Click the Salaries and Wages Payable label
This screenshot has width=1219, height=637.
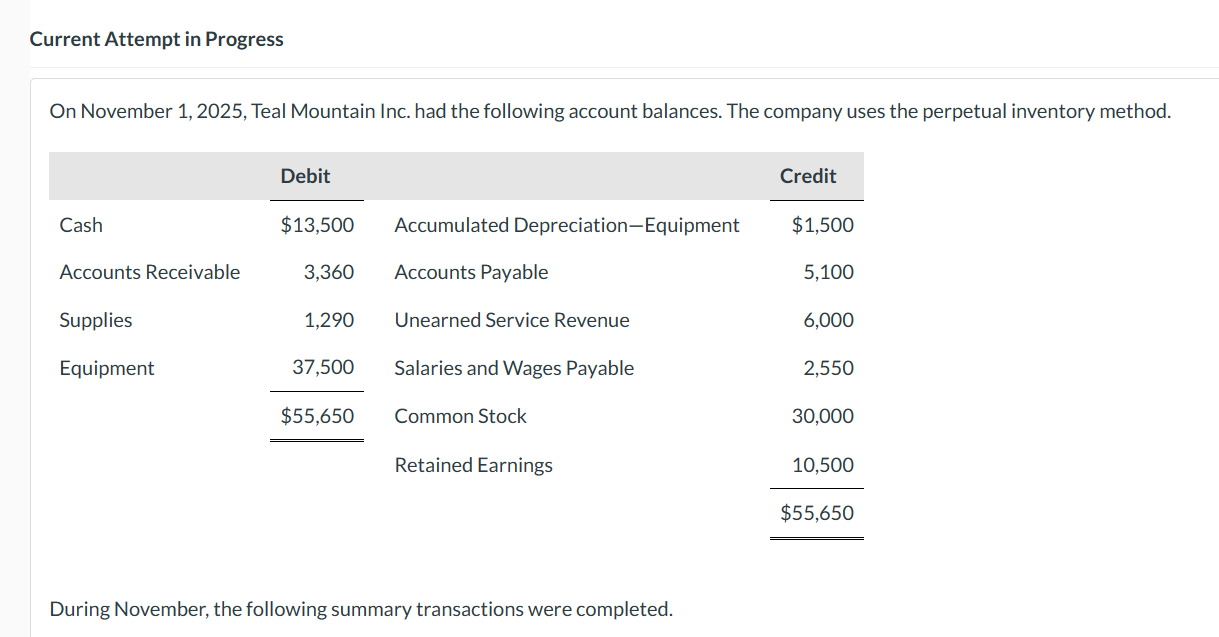(514, 368)
